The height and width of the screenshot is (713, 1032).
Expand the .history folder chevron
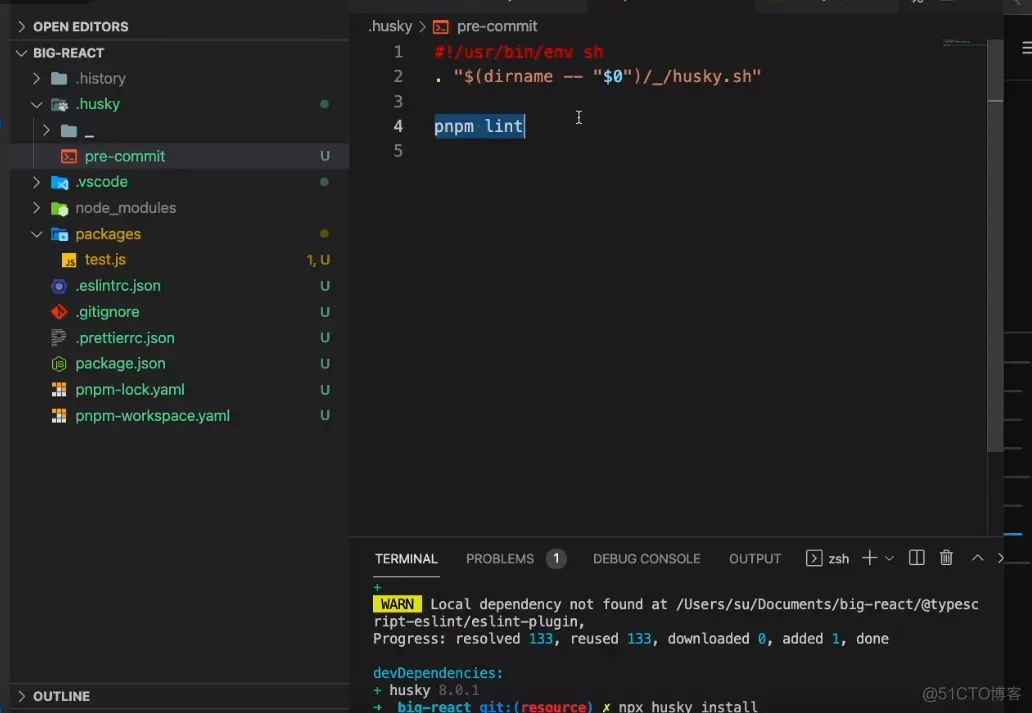(x=36, y=78)
